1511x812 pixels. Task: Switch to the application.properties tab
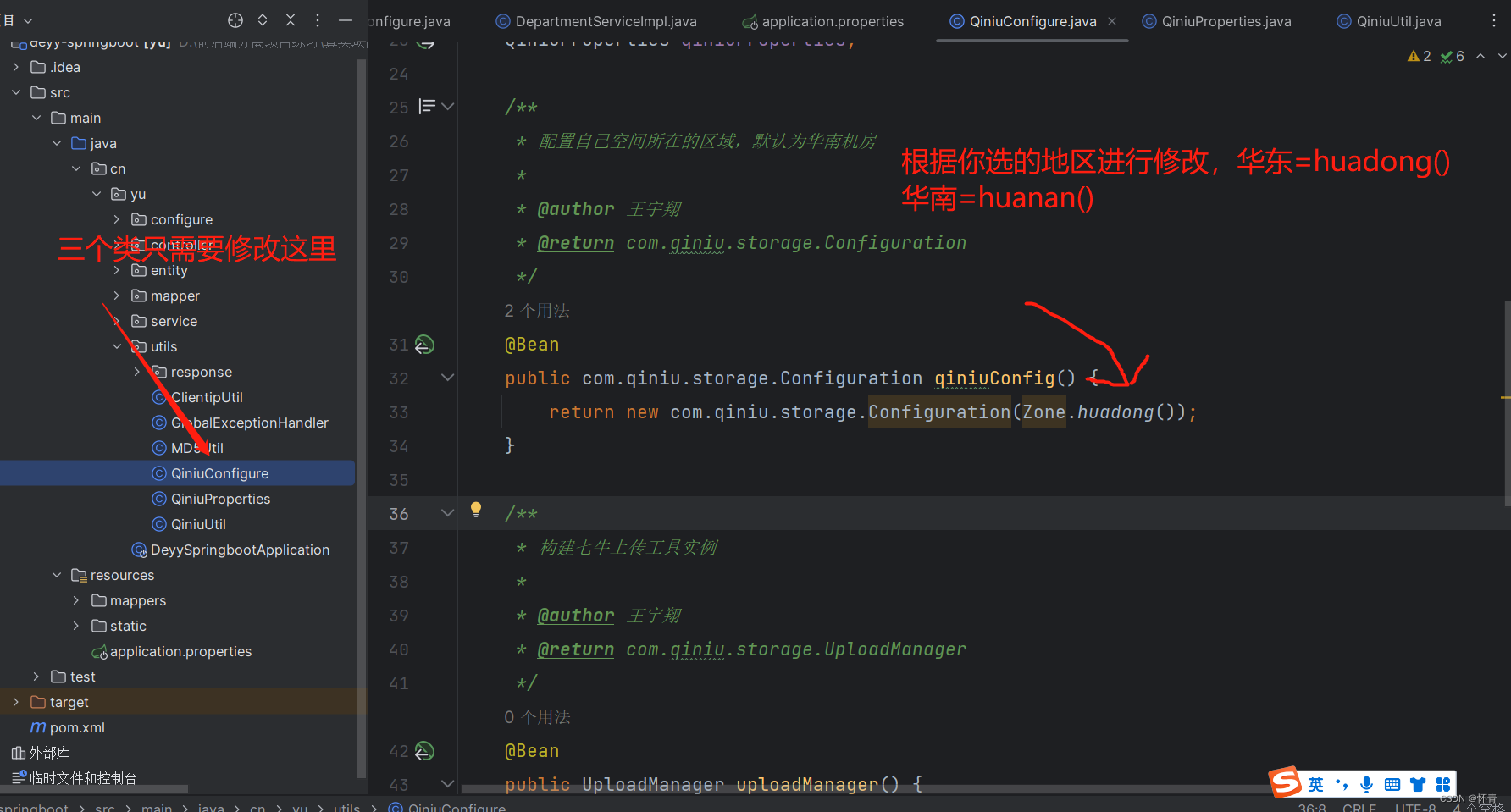click(822, 20)
